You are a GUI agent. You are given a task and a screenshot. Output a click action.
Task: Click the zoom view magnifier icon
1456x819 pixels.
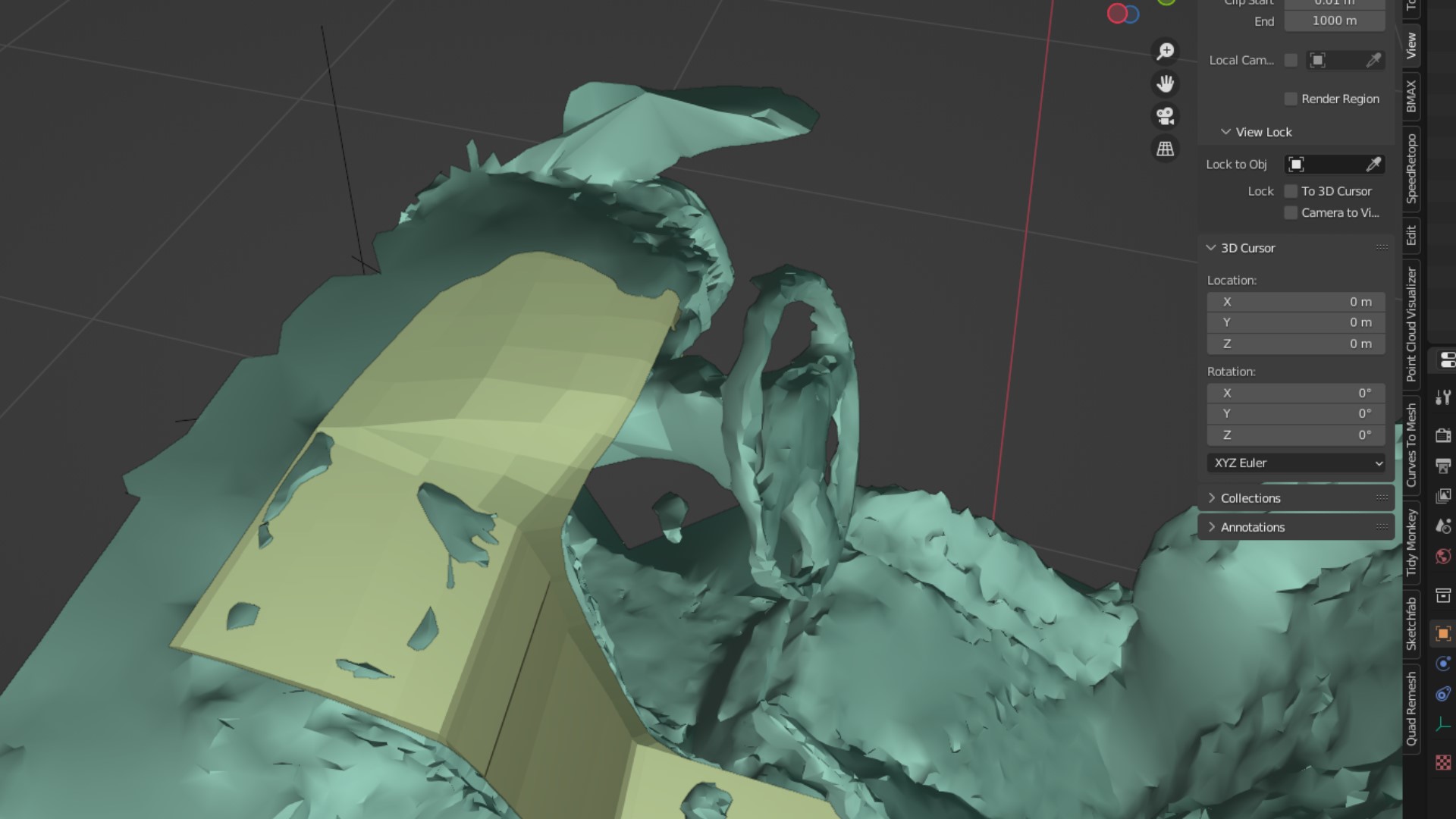(1166, 51)
